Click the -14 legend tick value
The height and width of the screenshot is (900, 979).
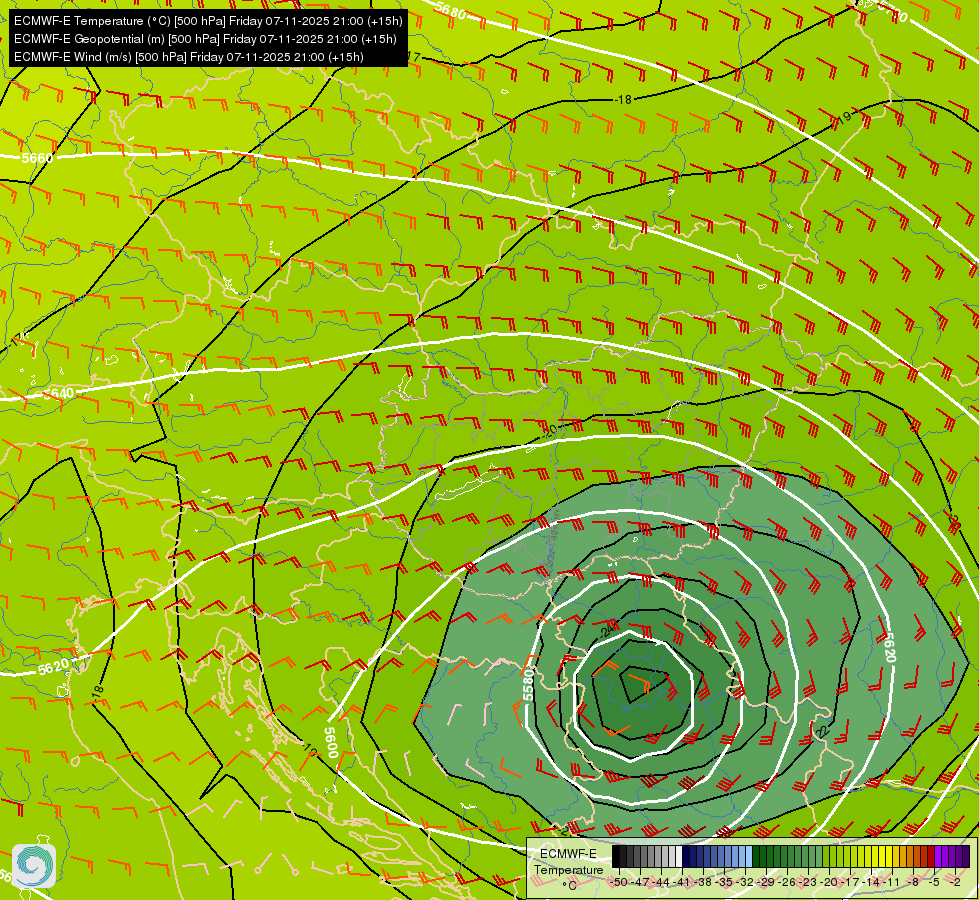pos(871,882)
